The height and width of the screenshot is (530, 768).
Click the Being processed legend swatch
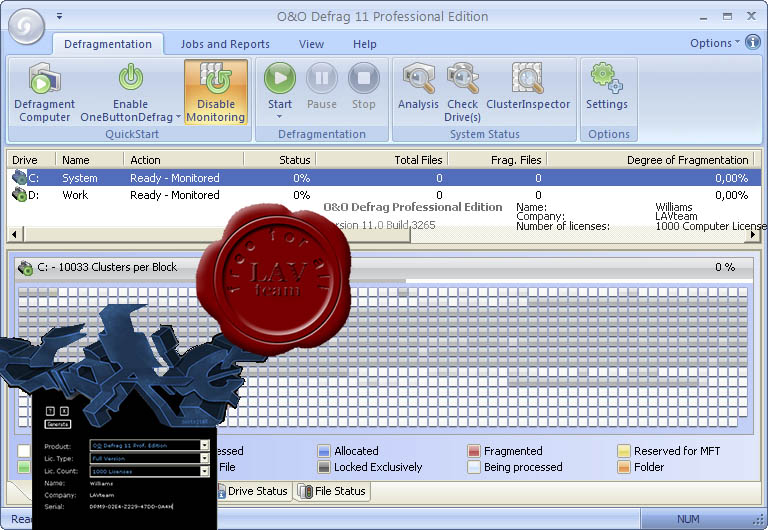tap(474, 467)
